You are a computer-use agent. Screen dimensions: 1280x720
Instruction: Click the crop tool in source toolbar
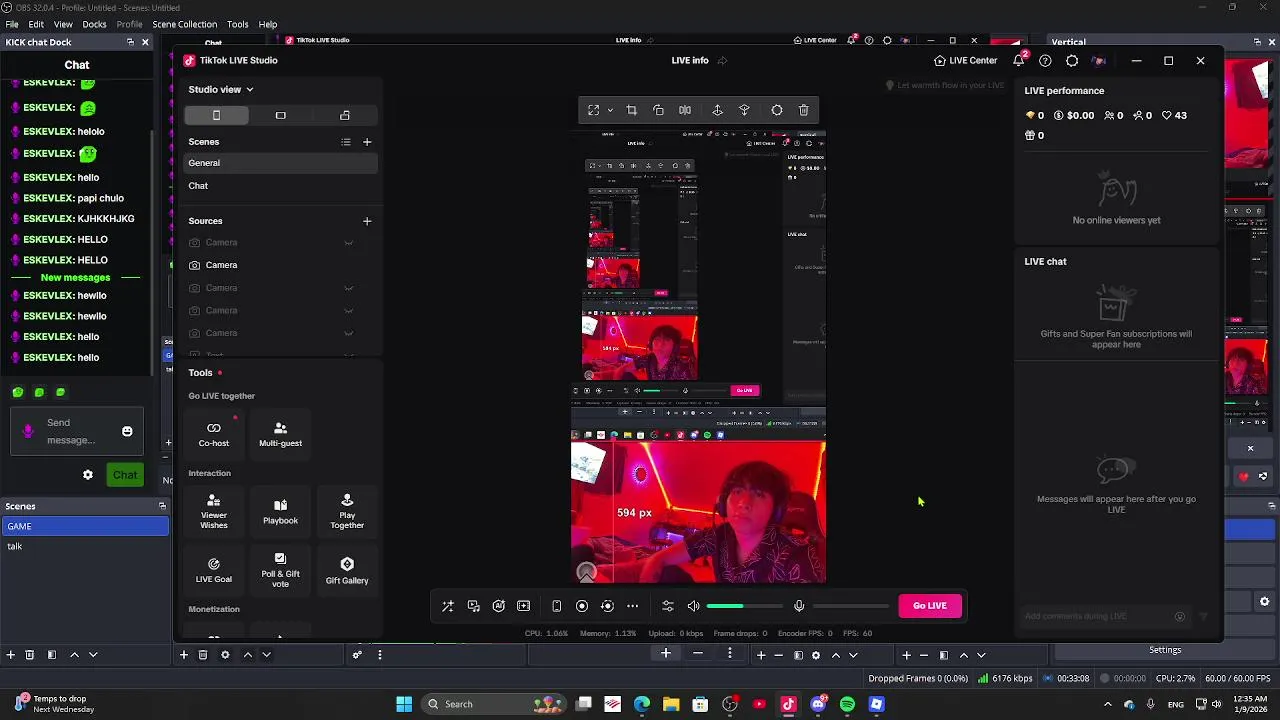click(x=631, y=110)
